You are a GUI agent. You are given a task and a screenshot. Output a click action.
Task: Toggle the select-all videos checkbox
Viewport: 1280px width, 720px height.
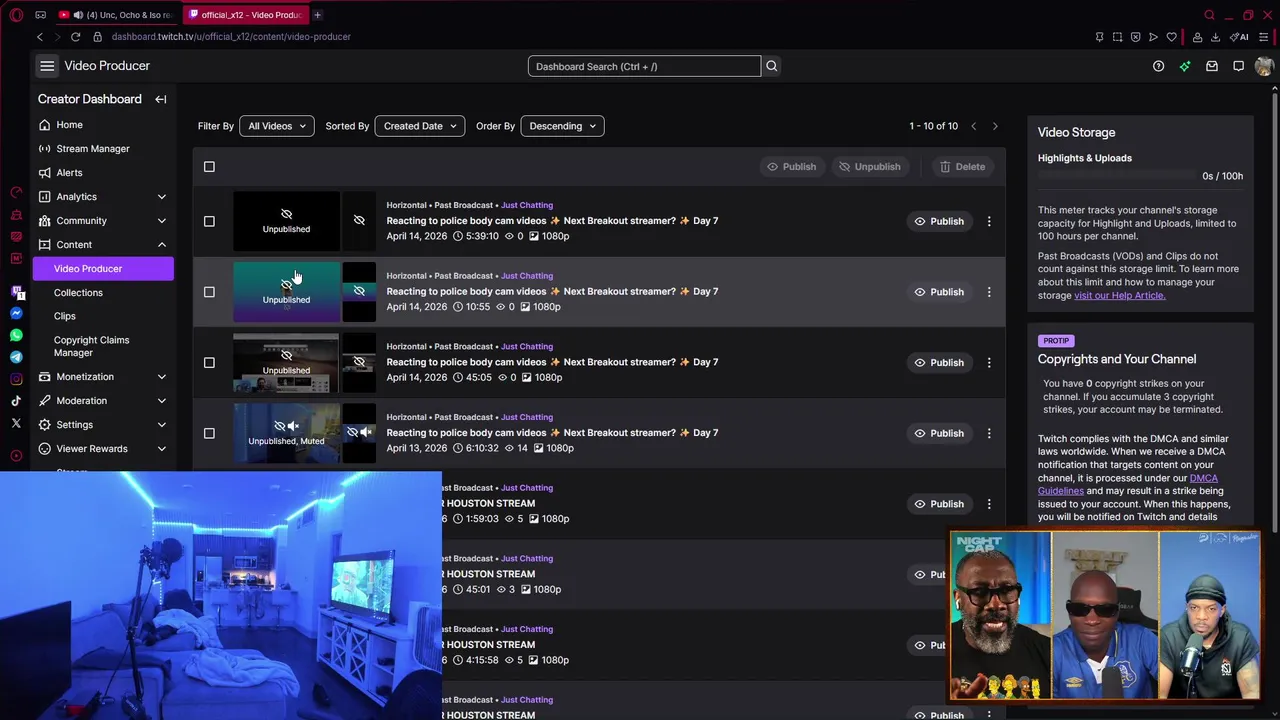(x=209, y=167)
